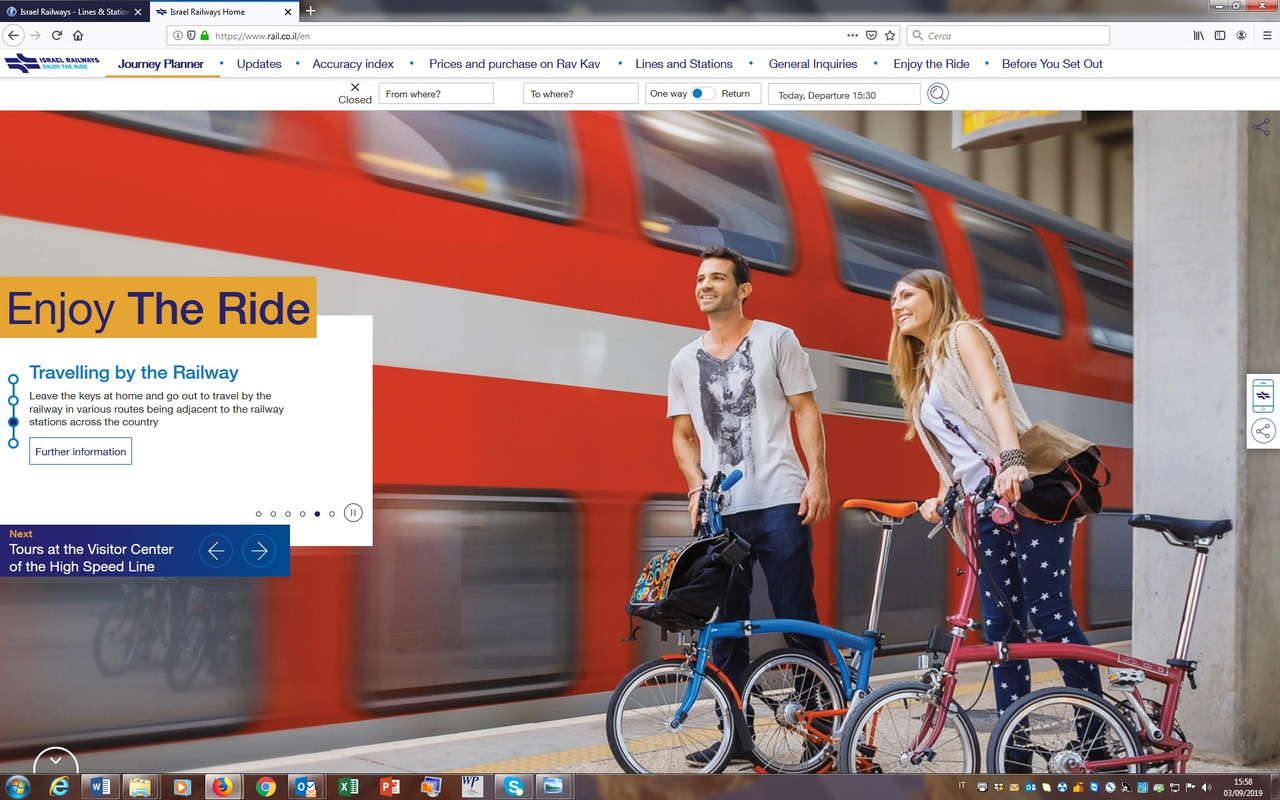Open the mobile app icon on right sidebar
This screenshot has width=1280, height=800.
point(1263,396)
